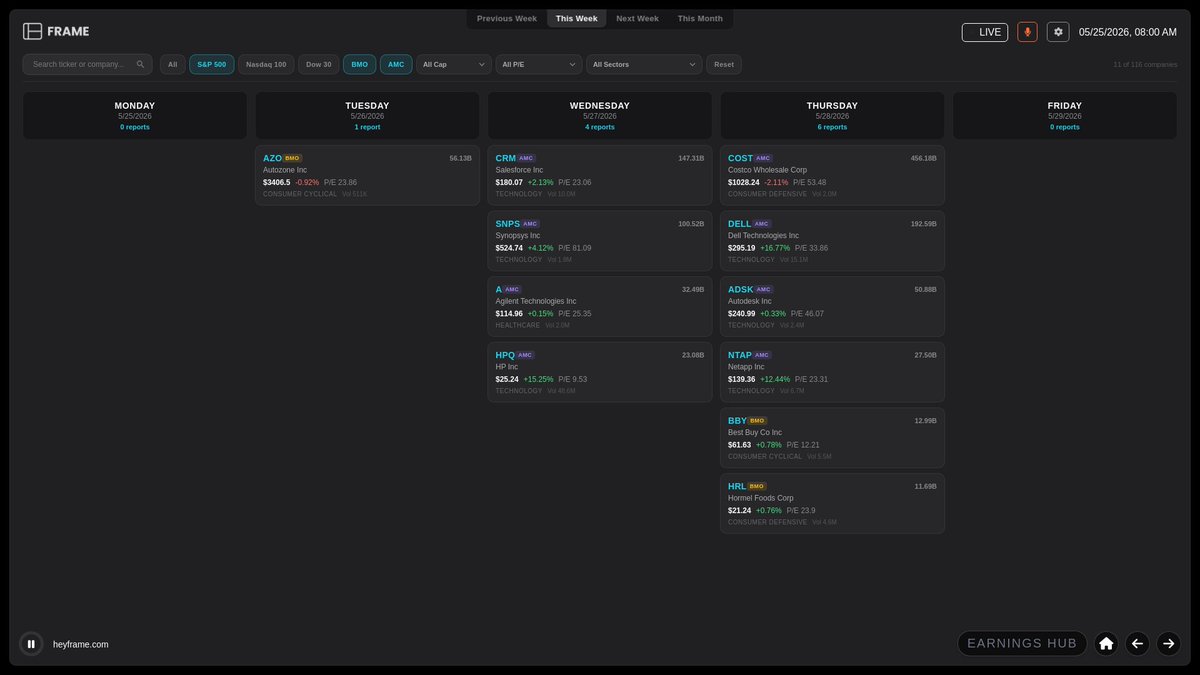Screen dimensions: 1200x675
Task: Click the 456.18B market cap value
Action: 923,158
